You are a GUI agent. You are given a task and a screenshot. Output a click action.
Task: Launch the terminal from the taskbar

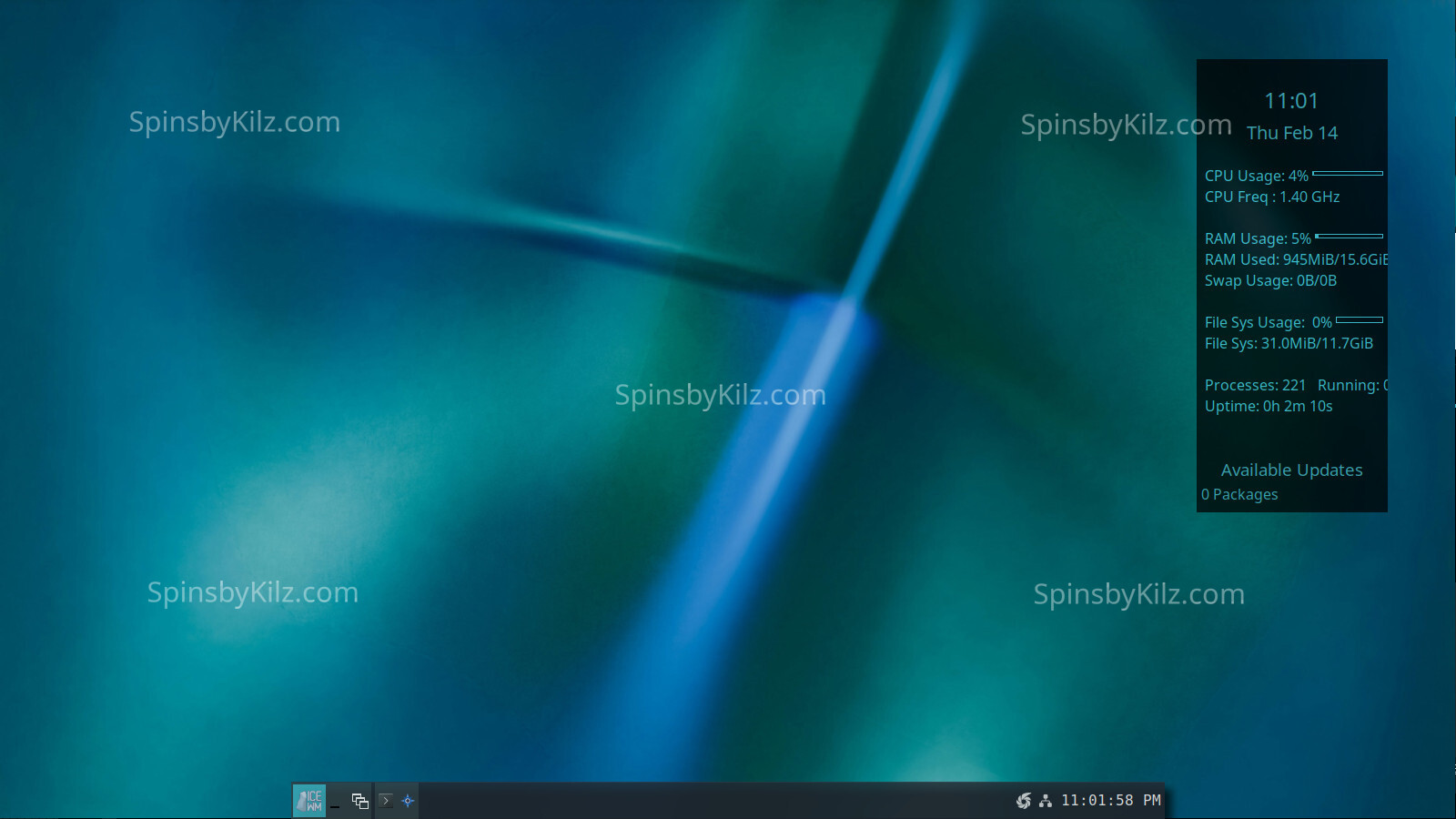click(x=386, y=801)
